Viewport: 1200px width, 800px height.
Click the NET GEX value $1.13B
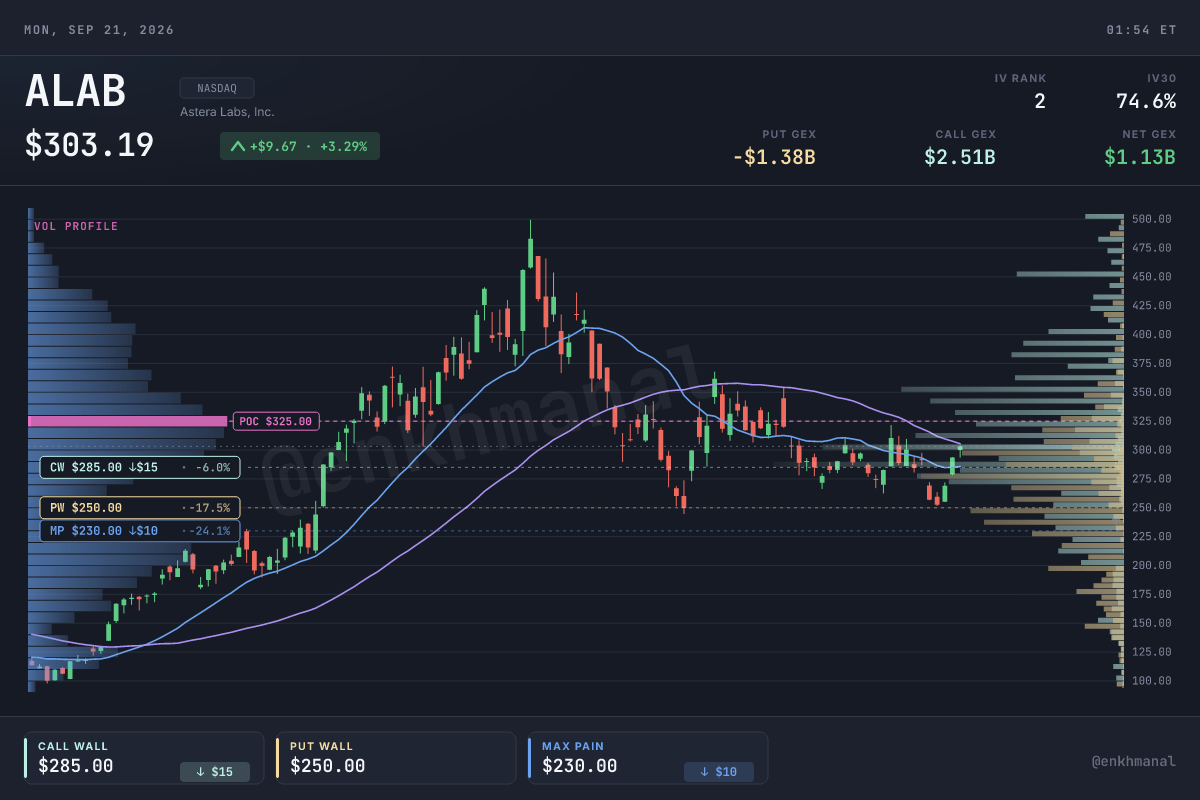[1140, 157]
